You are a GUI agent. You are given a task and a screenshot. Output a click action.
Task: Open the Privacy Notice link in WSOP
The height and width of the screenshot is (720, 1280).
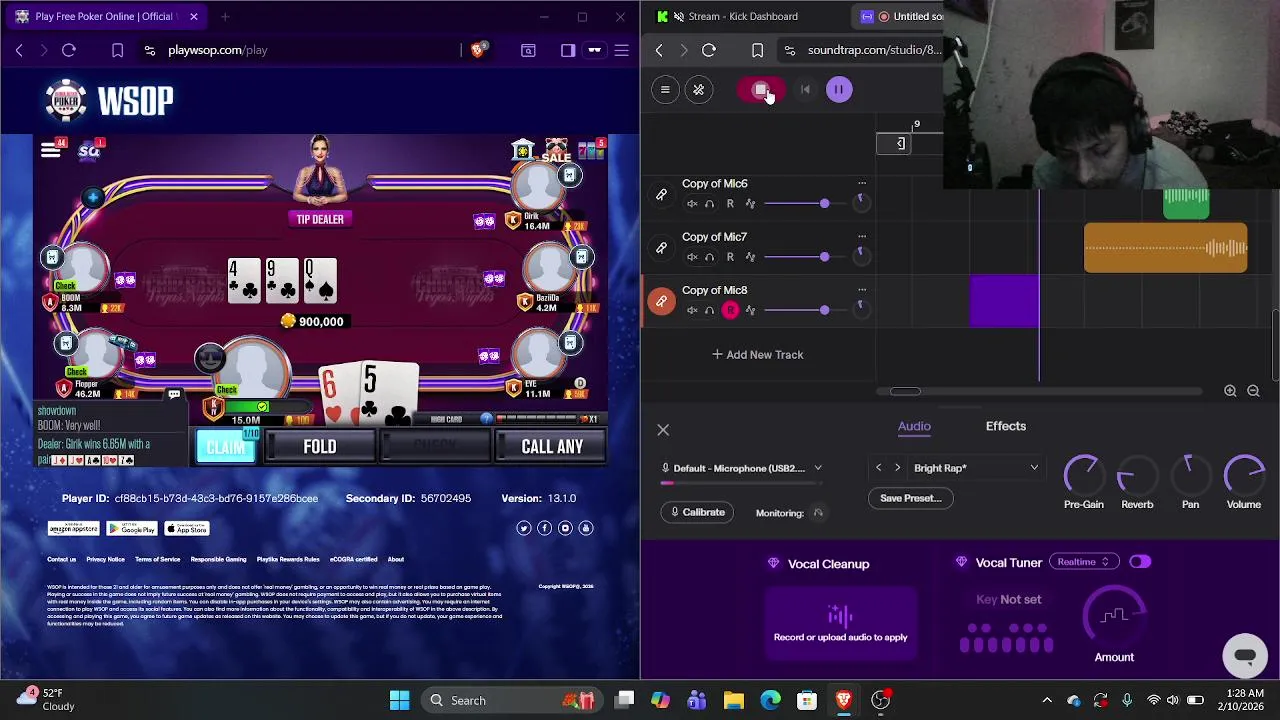click(105, 560)
